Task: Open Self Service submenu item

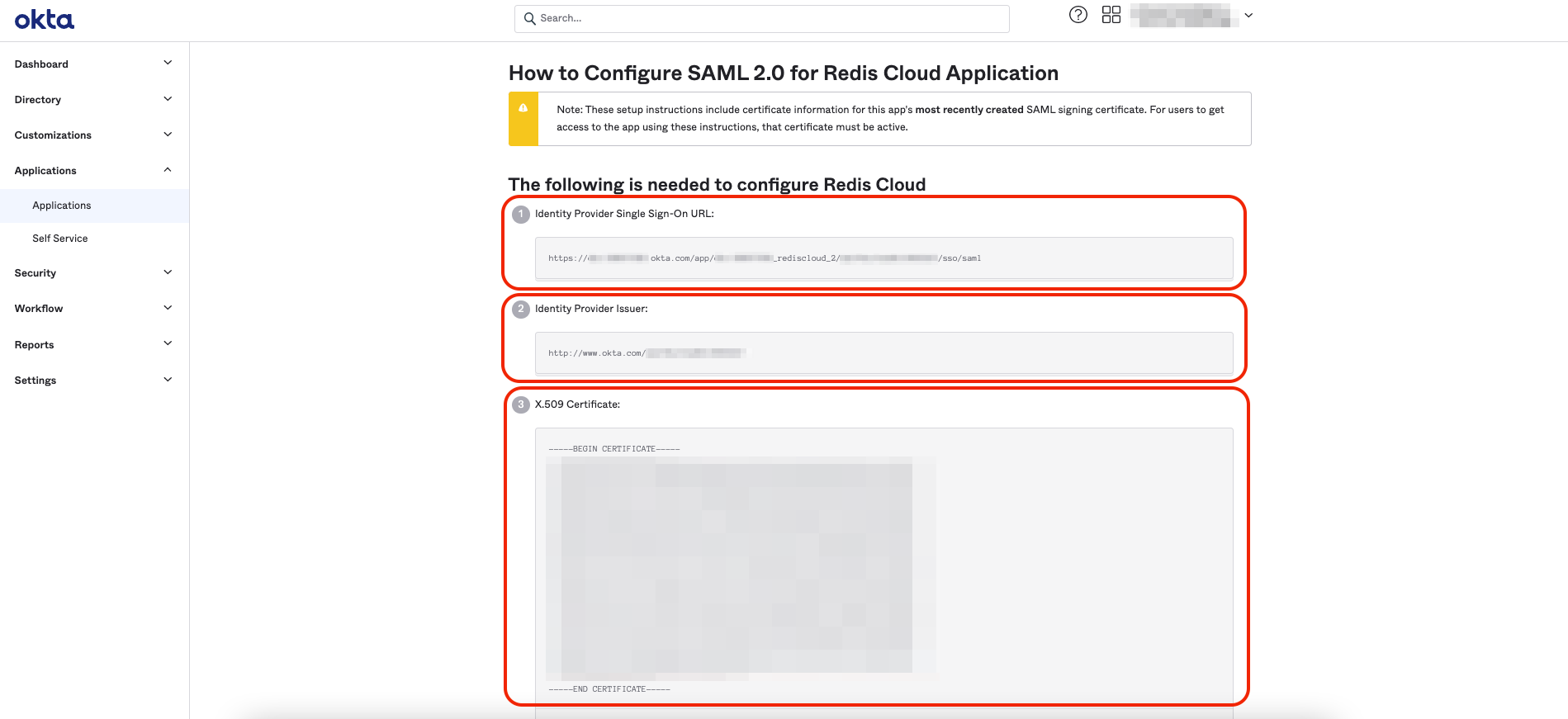Action: pyautogui.click(x=60, y=239)
